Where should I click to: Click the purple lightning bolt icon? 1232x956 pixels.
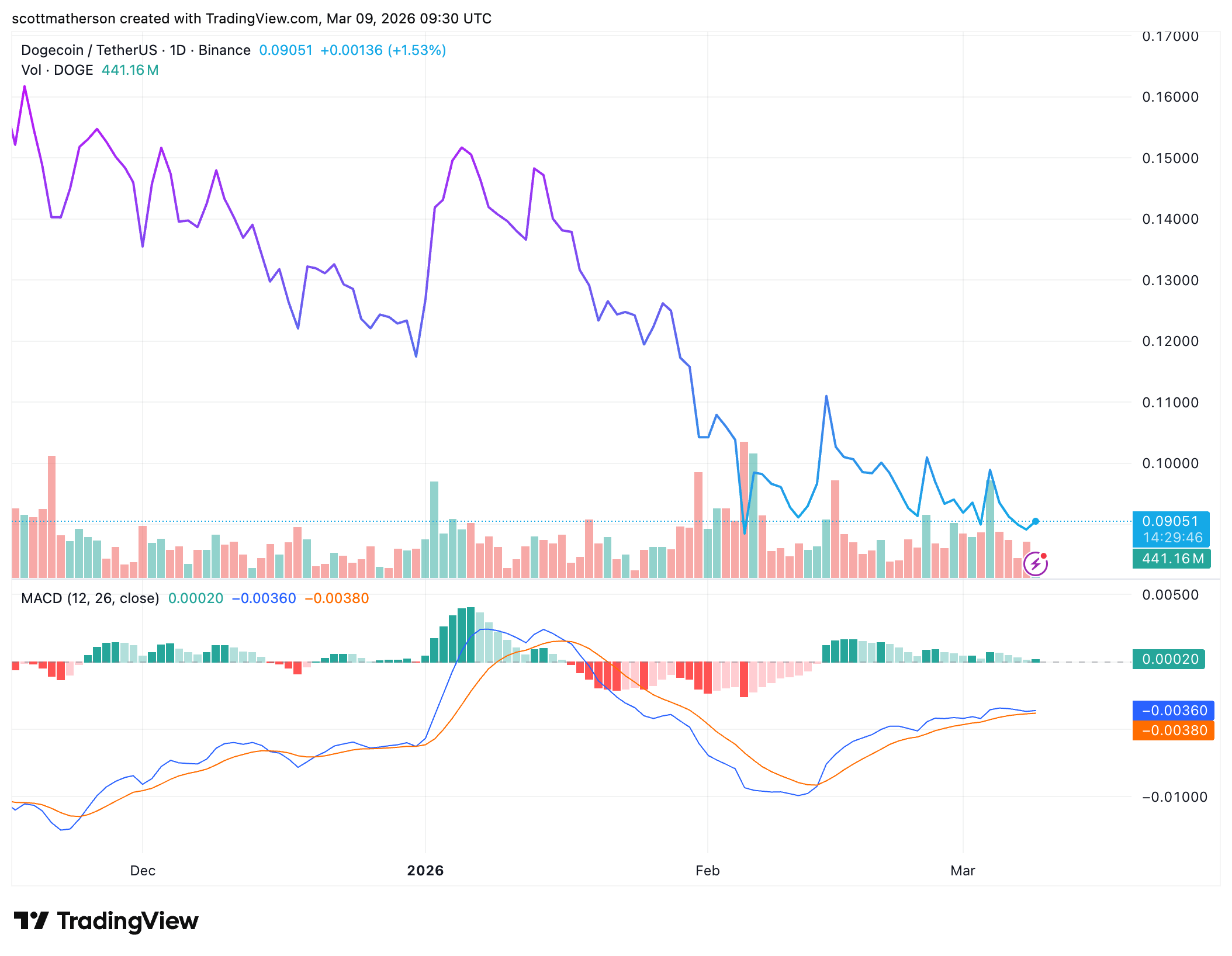1035,564
